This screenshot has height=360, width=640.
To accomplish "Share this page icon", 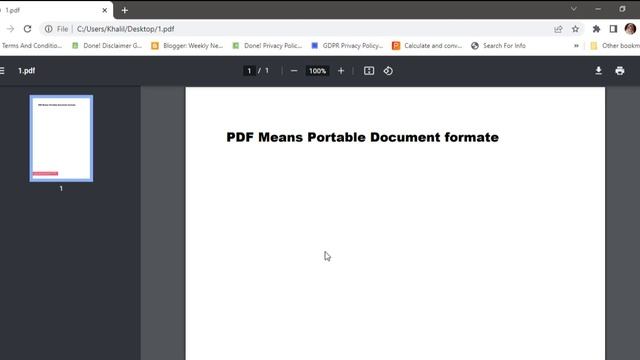I will point(558,29).
